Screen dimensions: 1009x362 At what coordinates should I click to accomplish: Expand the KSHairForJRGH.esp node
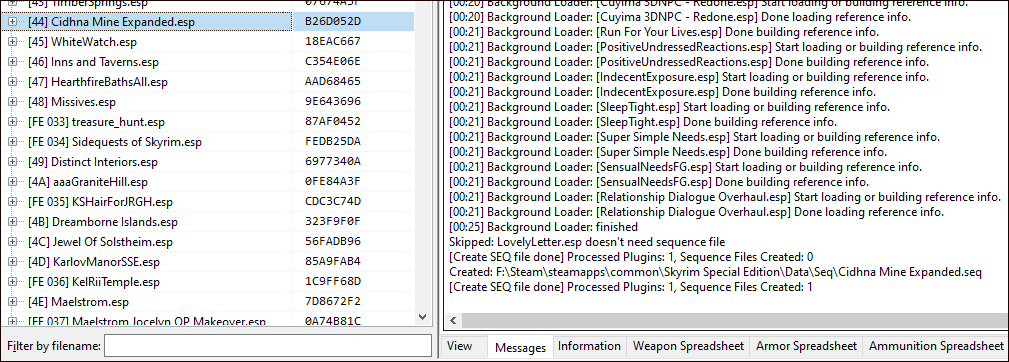click(13, 201)
